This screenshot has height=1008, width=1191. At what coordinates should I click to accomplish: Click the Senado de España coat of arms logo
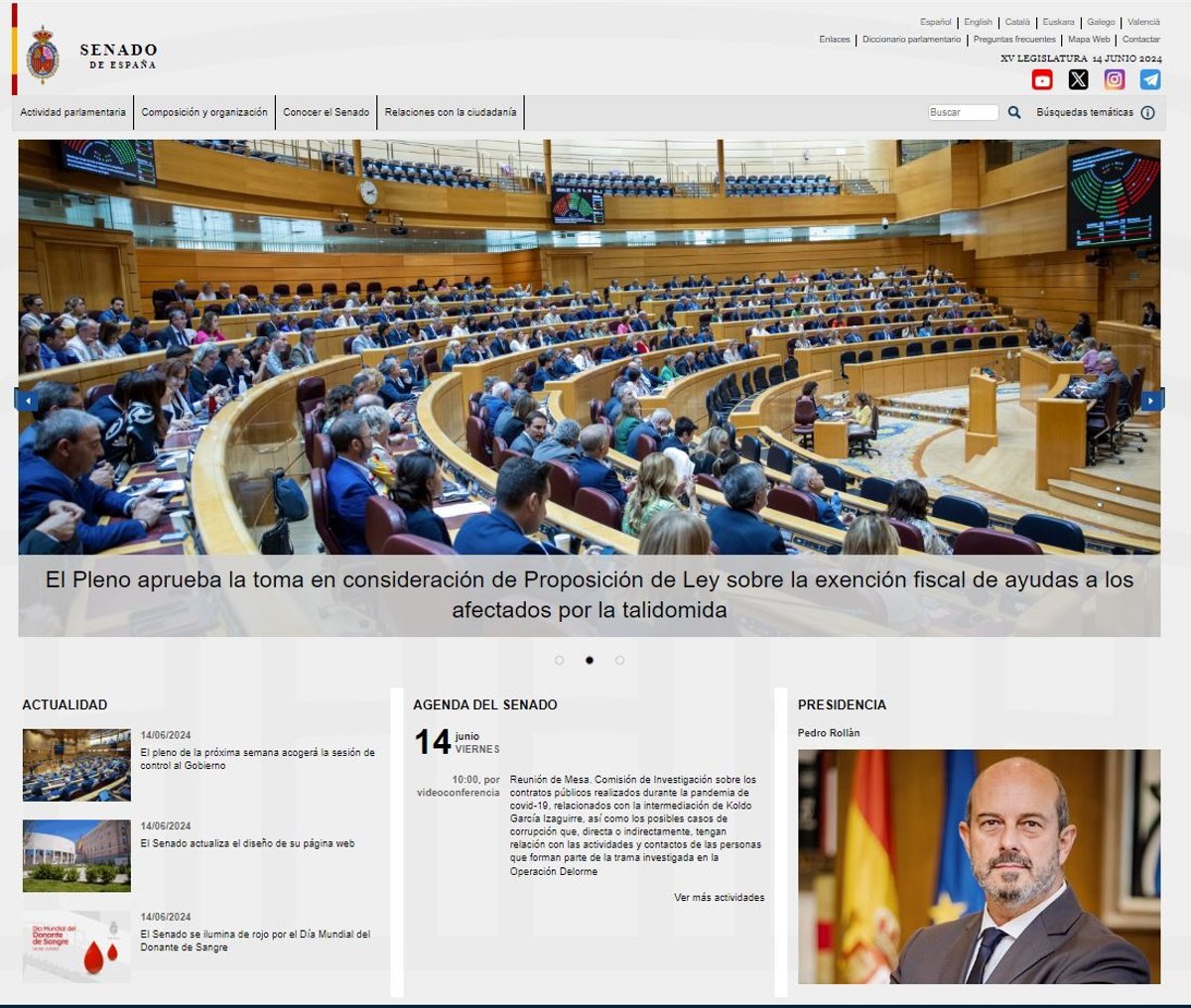[42, 55]
